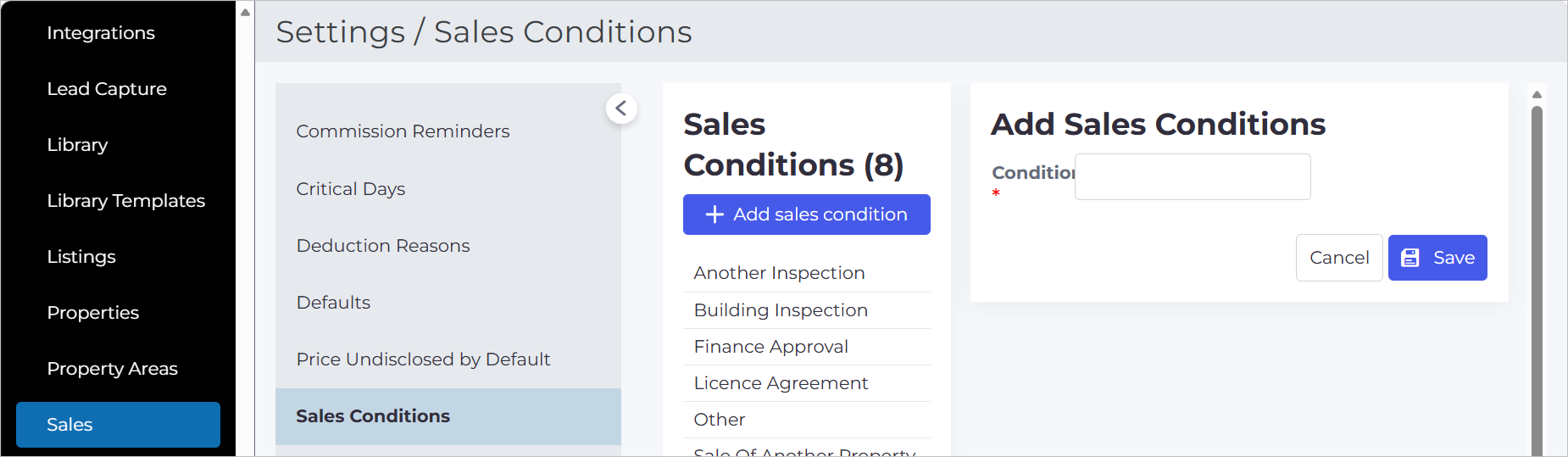1568x457 pixels.
Task: Click the right panel scroll up arrow
Action: click(1537, 94)
